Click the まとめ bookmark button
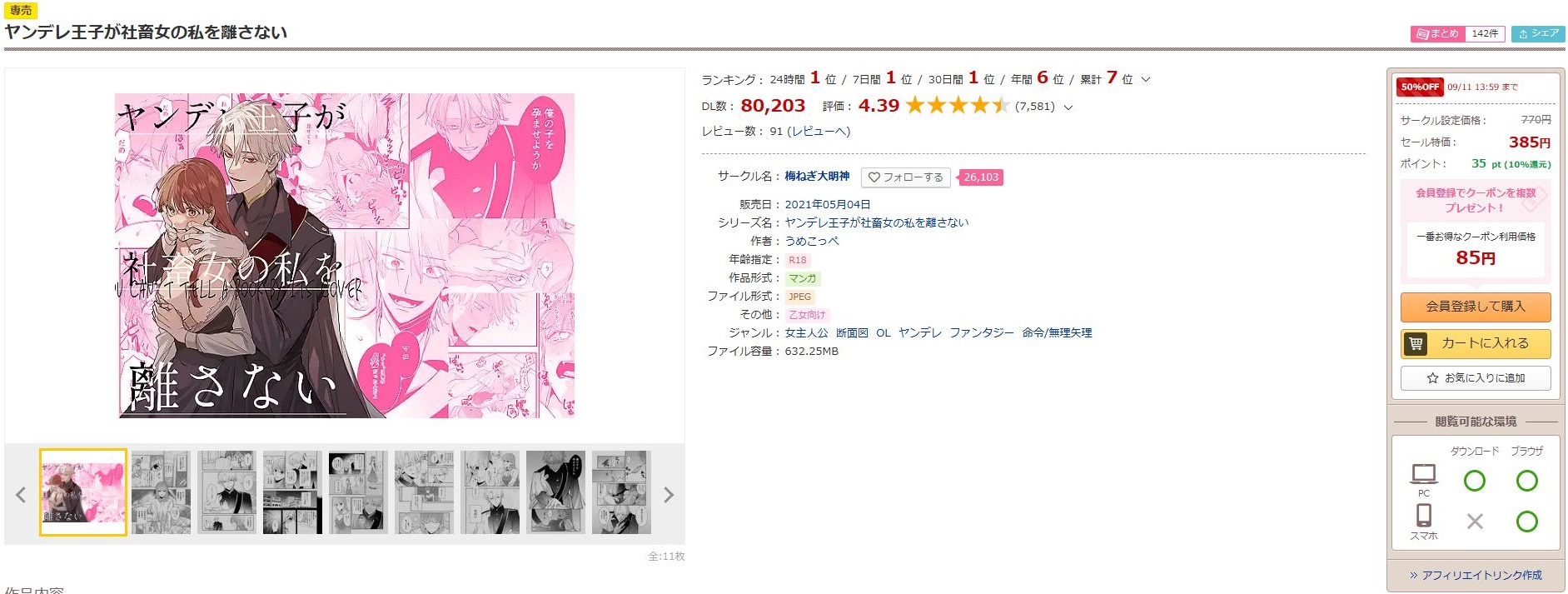The width and height of the screenshot is (1568, 594). coord(1436,33)
